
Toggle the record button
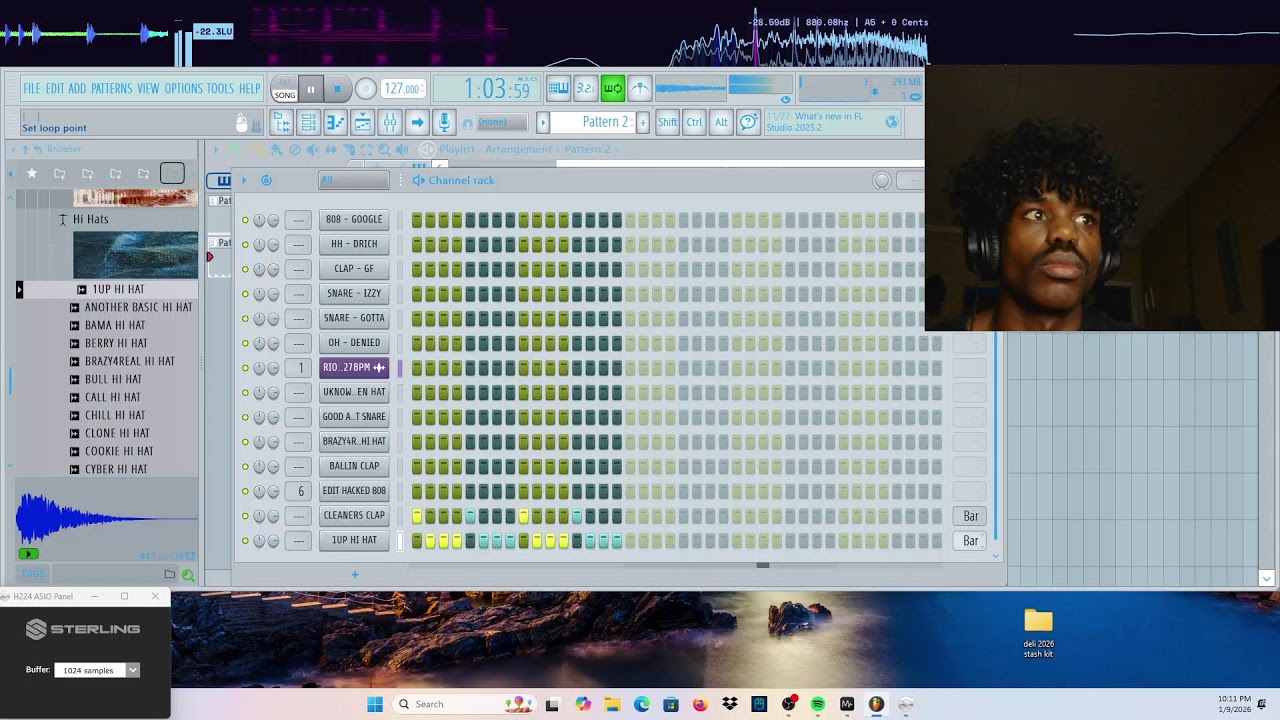(x=365, y=89)
